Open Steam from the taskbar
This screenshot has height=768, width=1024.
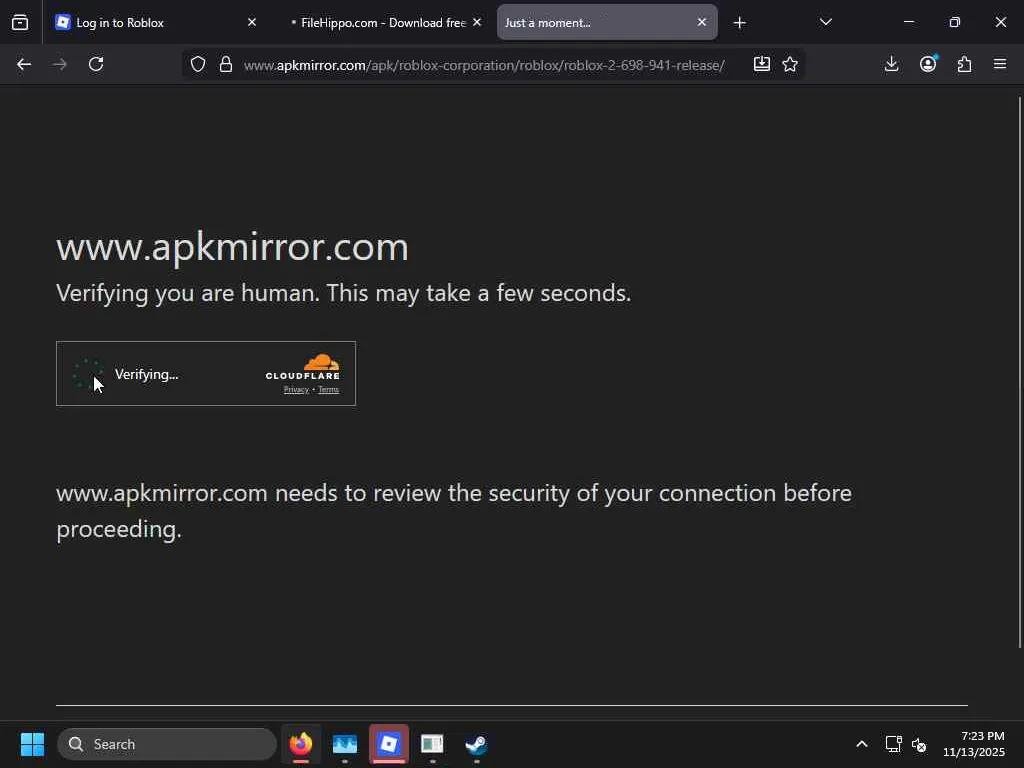[x=476, y=744]
